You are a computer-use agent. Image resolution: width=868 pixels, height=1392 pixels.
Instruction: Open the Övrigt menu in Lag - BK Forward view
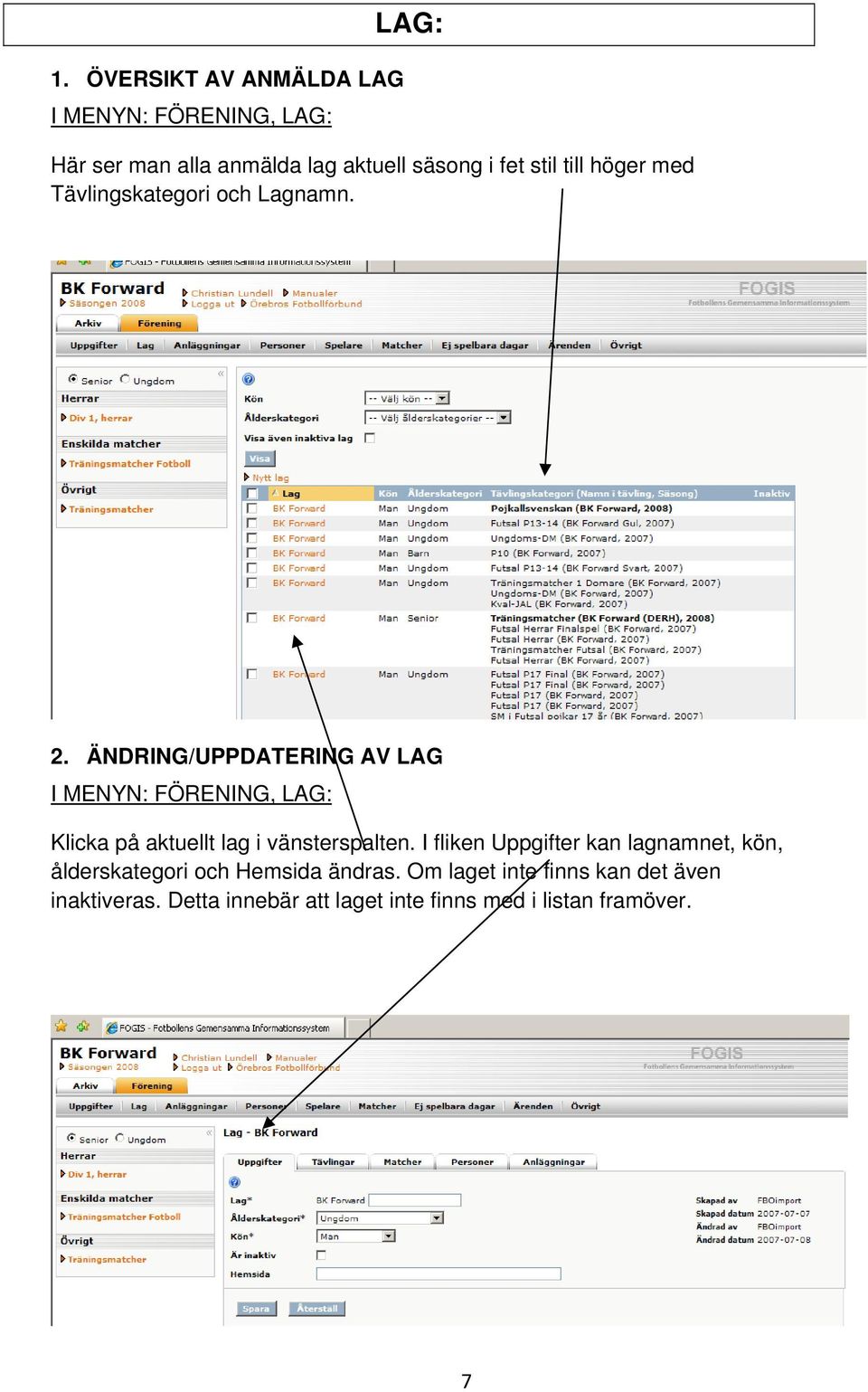[585, 1105]
